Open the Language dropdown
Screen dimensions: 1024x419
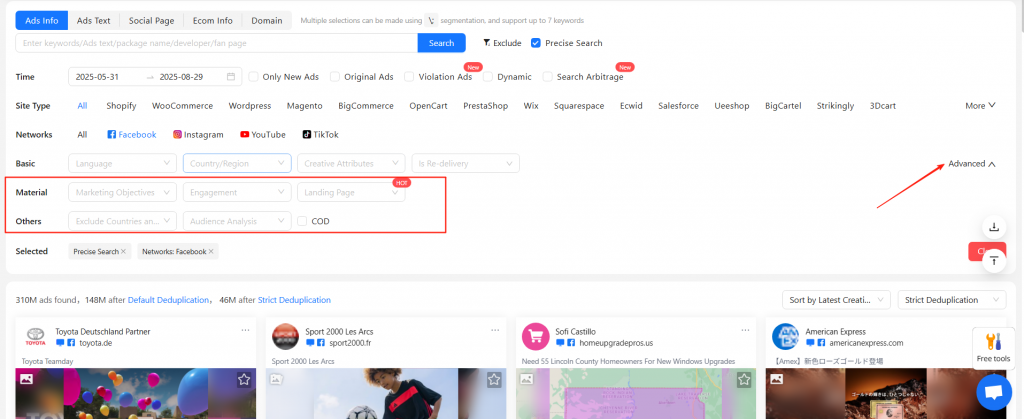pos(122,163)
